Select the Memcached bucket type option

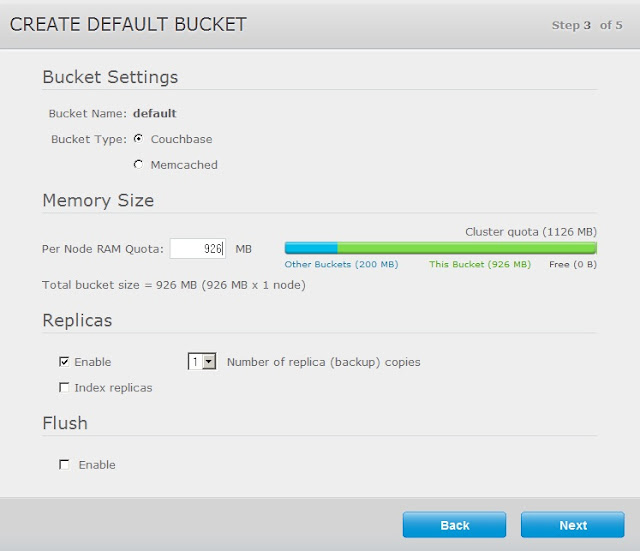(x=138, y=164)
